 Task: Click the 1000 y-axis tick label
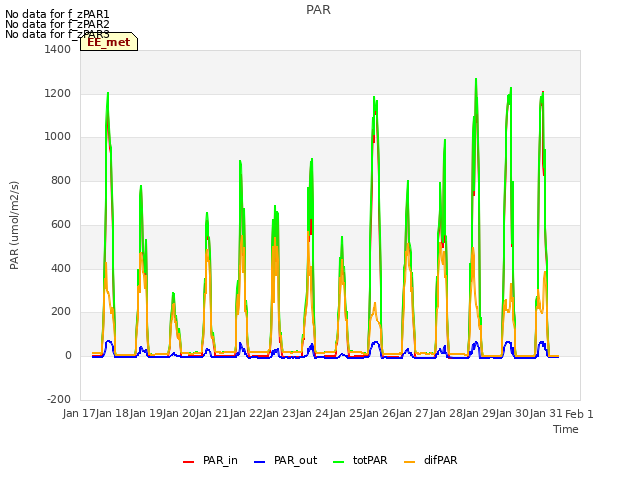click(58, 137)
